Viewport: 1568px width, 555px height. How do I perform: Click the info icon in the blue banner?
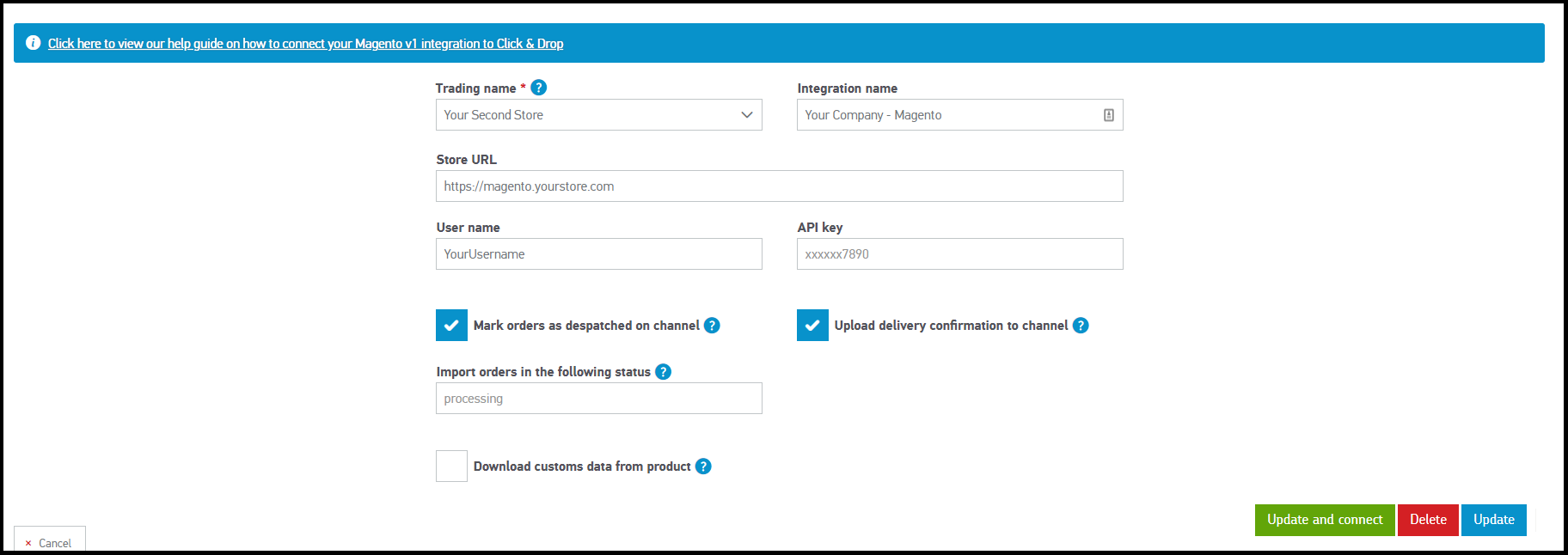(x=34, y=43)
